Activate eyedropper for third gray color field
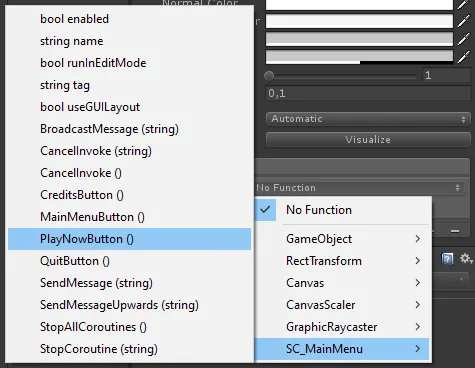Screen dimensions: 475x368 click(x=463, y=39)
